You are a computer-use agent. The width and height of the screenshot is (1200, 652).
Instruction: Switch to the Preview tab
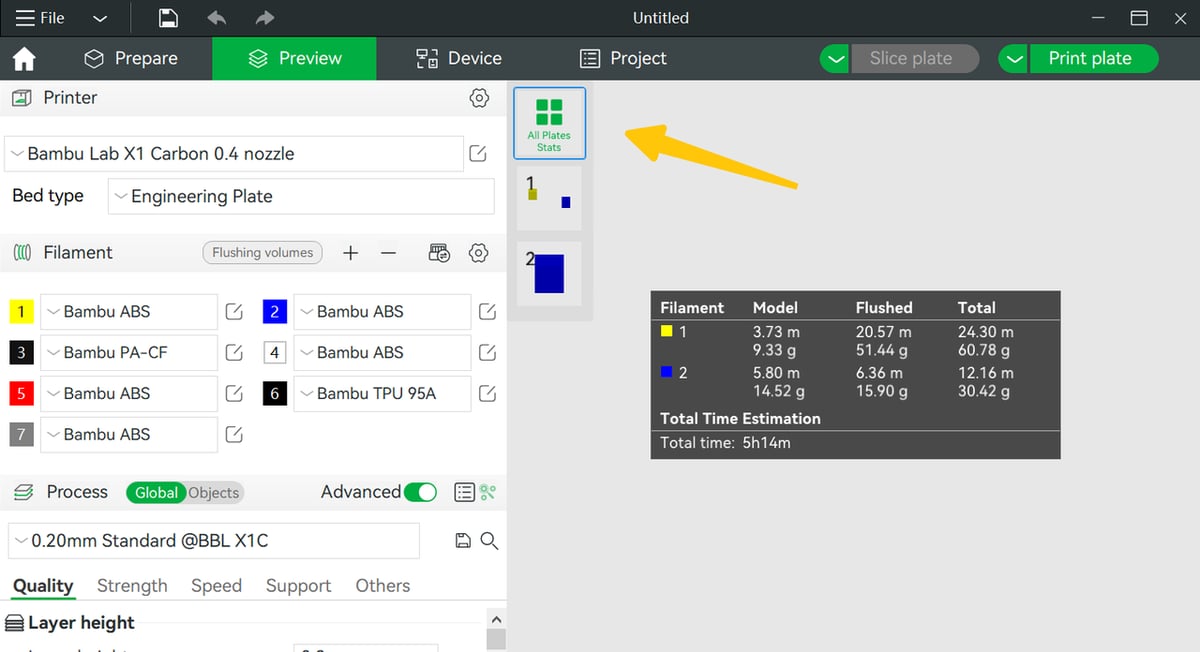pos(295,59)
